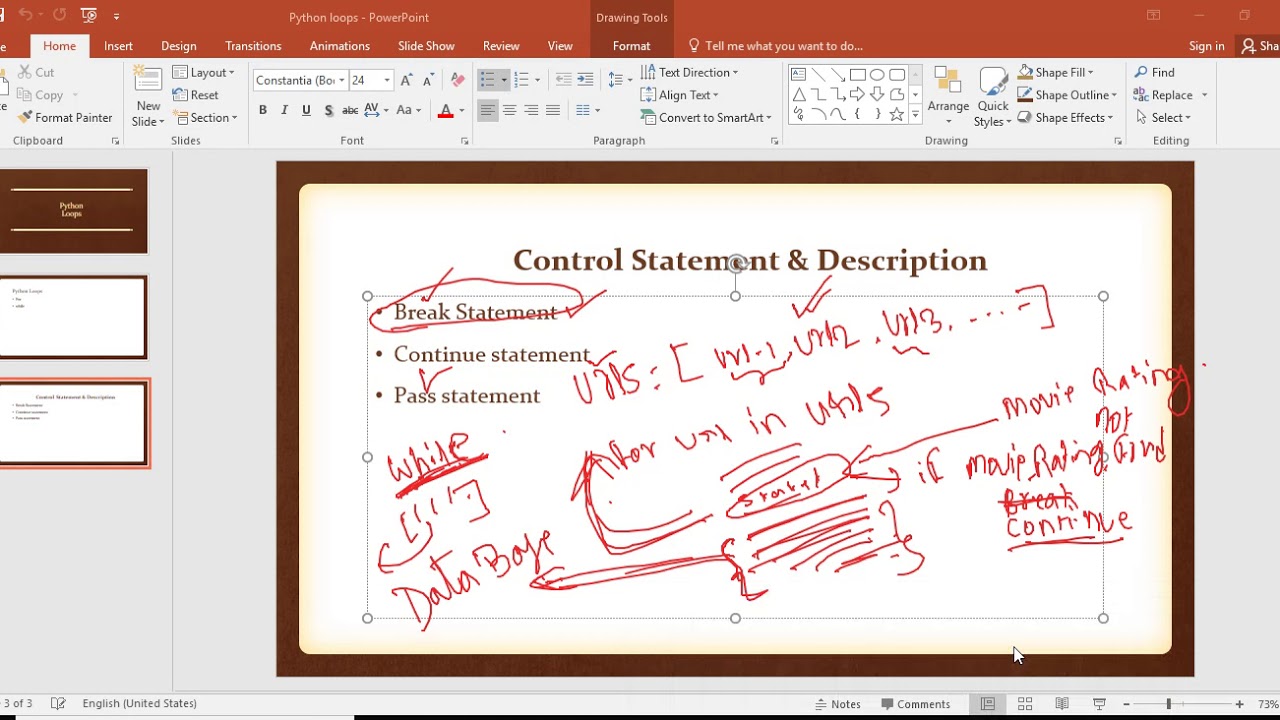Switch to Reading View
The image size is (1280, 720).
point(1062,704)
